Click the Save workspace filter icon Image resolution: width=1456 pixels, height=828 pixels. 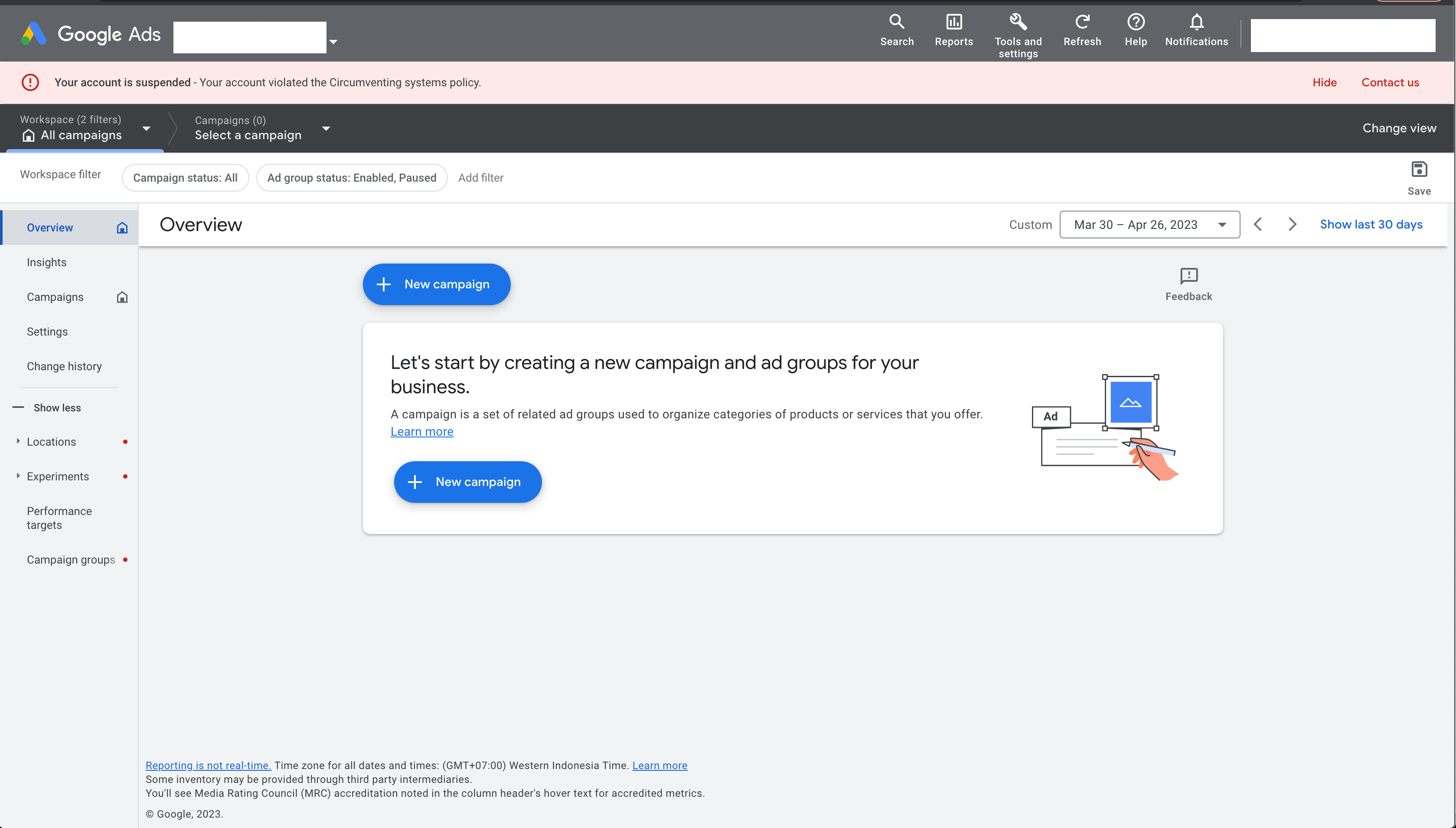(x=1418, y=170)
